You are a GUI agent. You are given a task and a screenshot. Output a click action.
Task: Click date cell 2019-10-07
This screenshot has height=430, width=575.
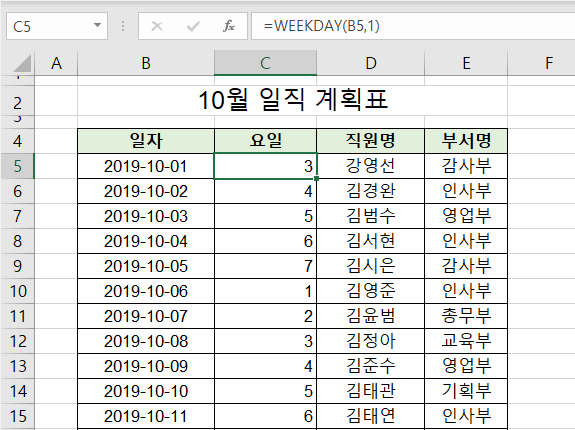146,316
